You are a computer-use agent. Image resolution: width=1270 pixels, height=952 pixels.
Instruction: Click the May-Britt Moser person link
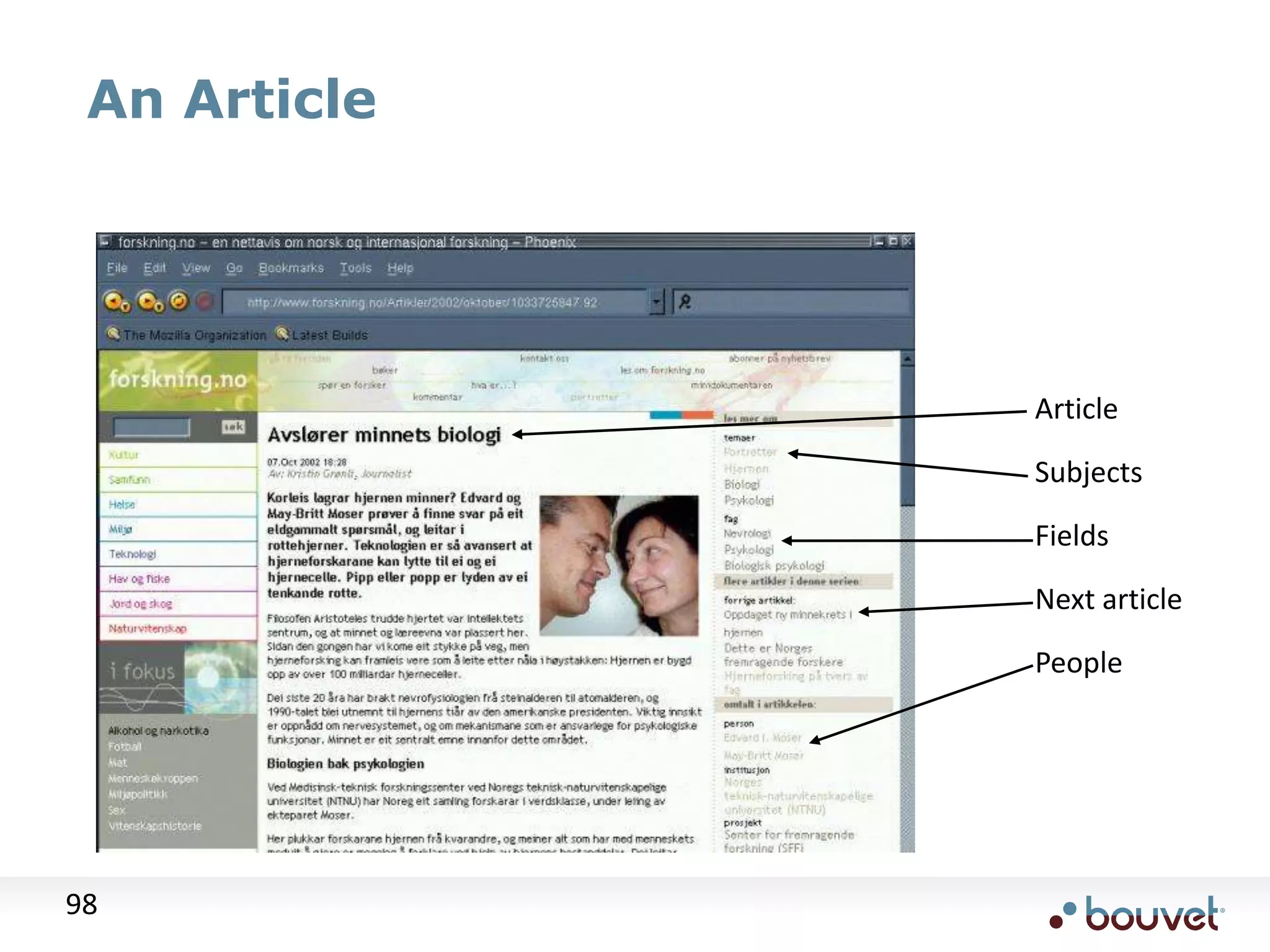[x=763, y=756]
